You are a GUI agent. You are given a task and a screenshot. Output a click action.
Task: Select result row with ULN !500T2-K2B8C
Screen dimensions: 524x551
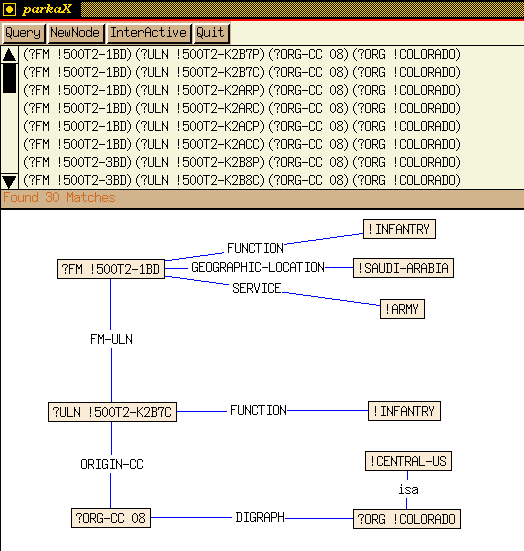pyautogui.click(x=242, y=180)
